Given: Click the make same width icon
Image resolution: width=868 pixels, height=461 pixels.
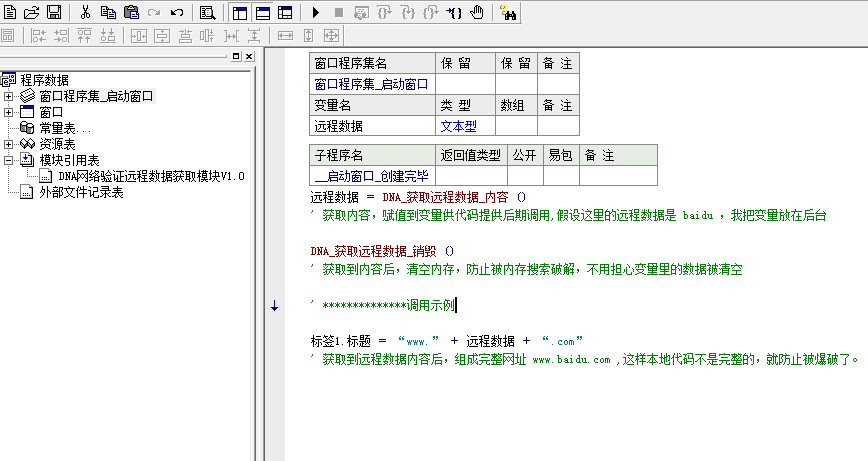Looking at the screenshot, I should tap(285, 36).
